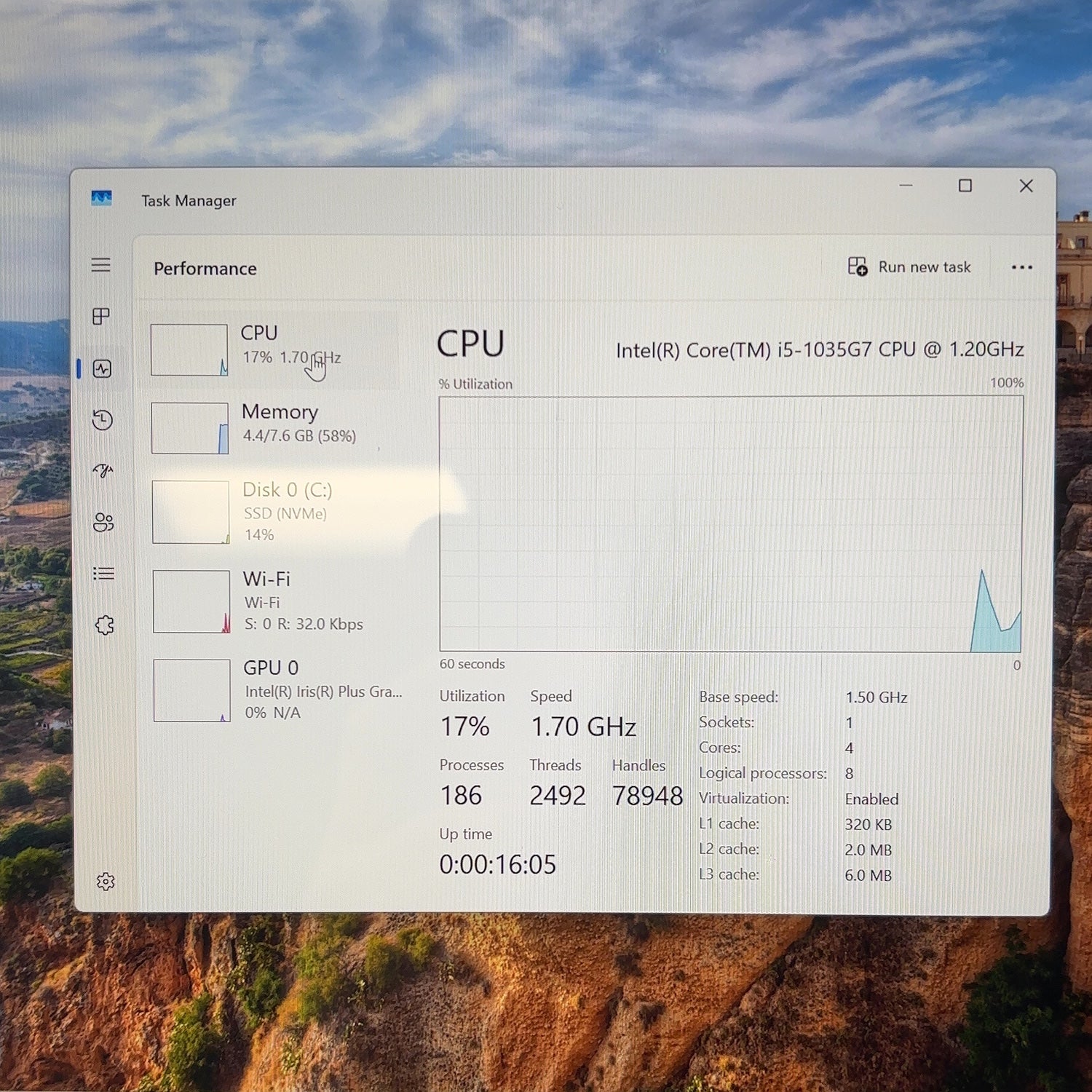The image size is (1092, 1092).
Task: Click the Wi-Fi mini graph thumbnail
Action: (191, 601)
